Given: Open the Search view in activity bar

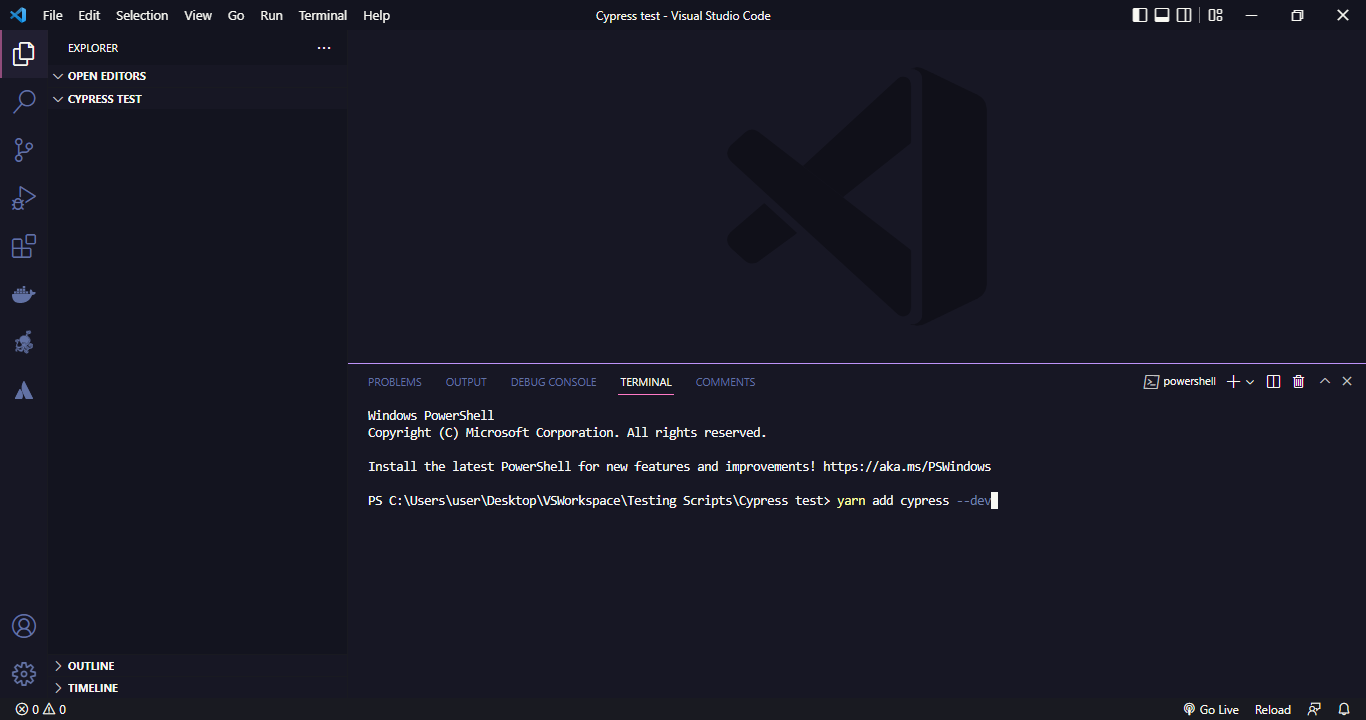Looking at the screenshot, I should click(24, 102).
